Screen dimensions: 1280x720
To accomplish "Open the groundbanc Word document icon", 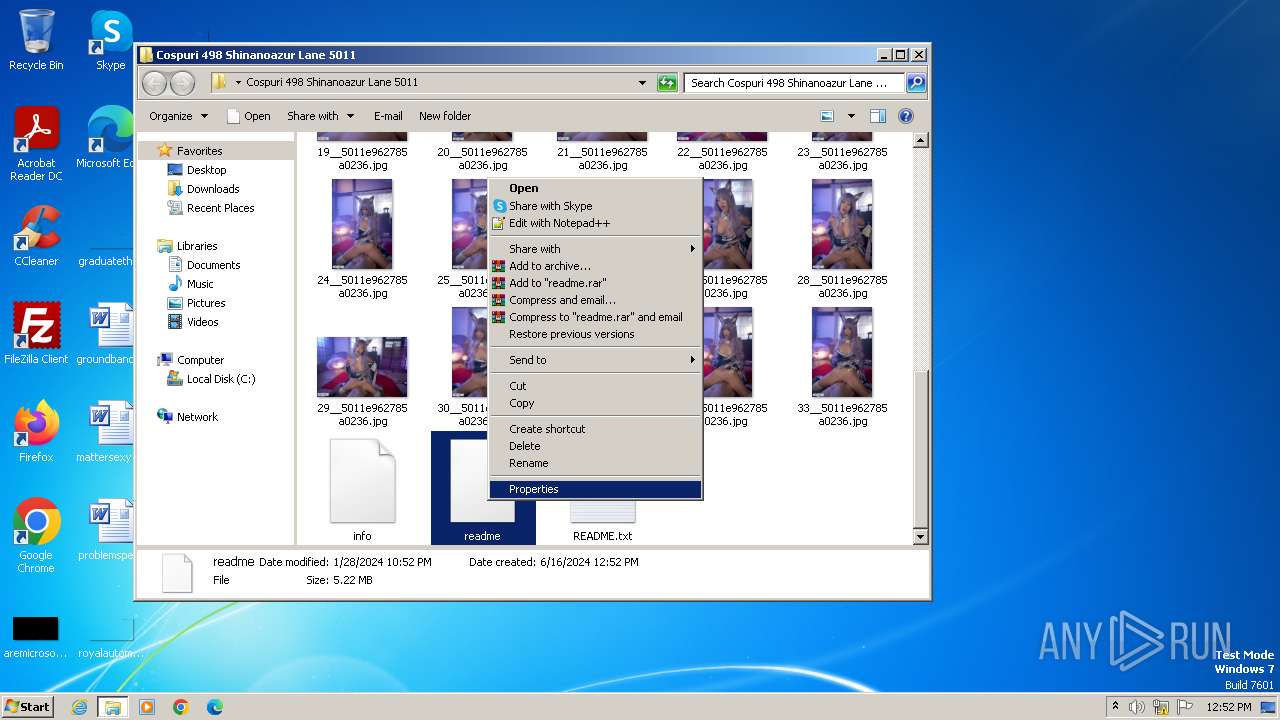I will tap(108, 334).
